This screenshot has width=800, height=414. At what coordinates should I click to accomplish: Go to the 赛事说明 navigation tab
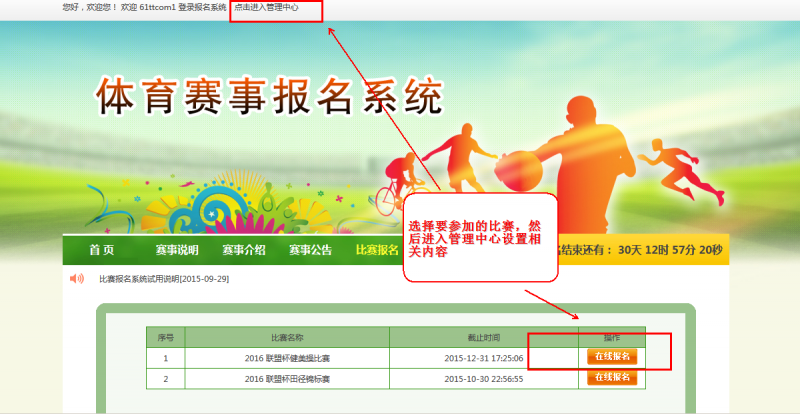pos(177,250)
